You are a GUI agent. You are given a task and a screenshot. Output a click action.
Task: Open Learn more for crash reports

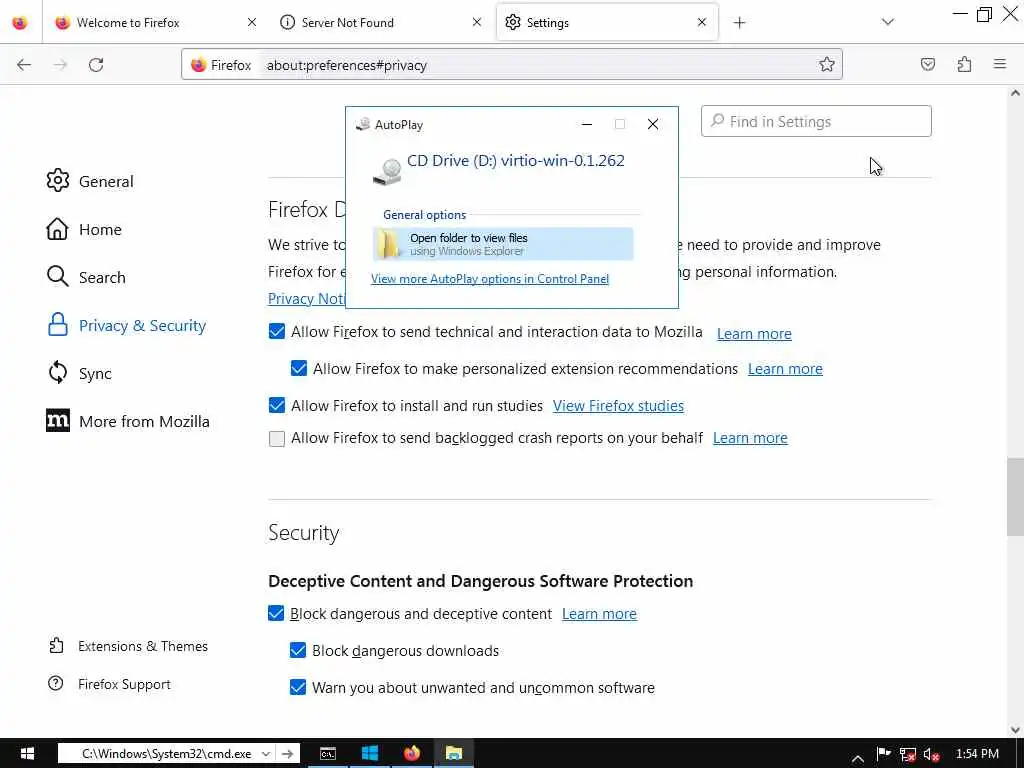(750, 438)
